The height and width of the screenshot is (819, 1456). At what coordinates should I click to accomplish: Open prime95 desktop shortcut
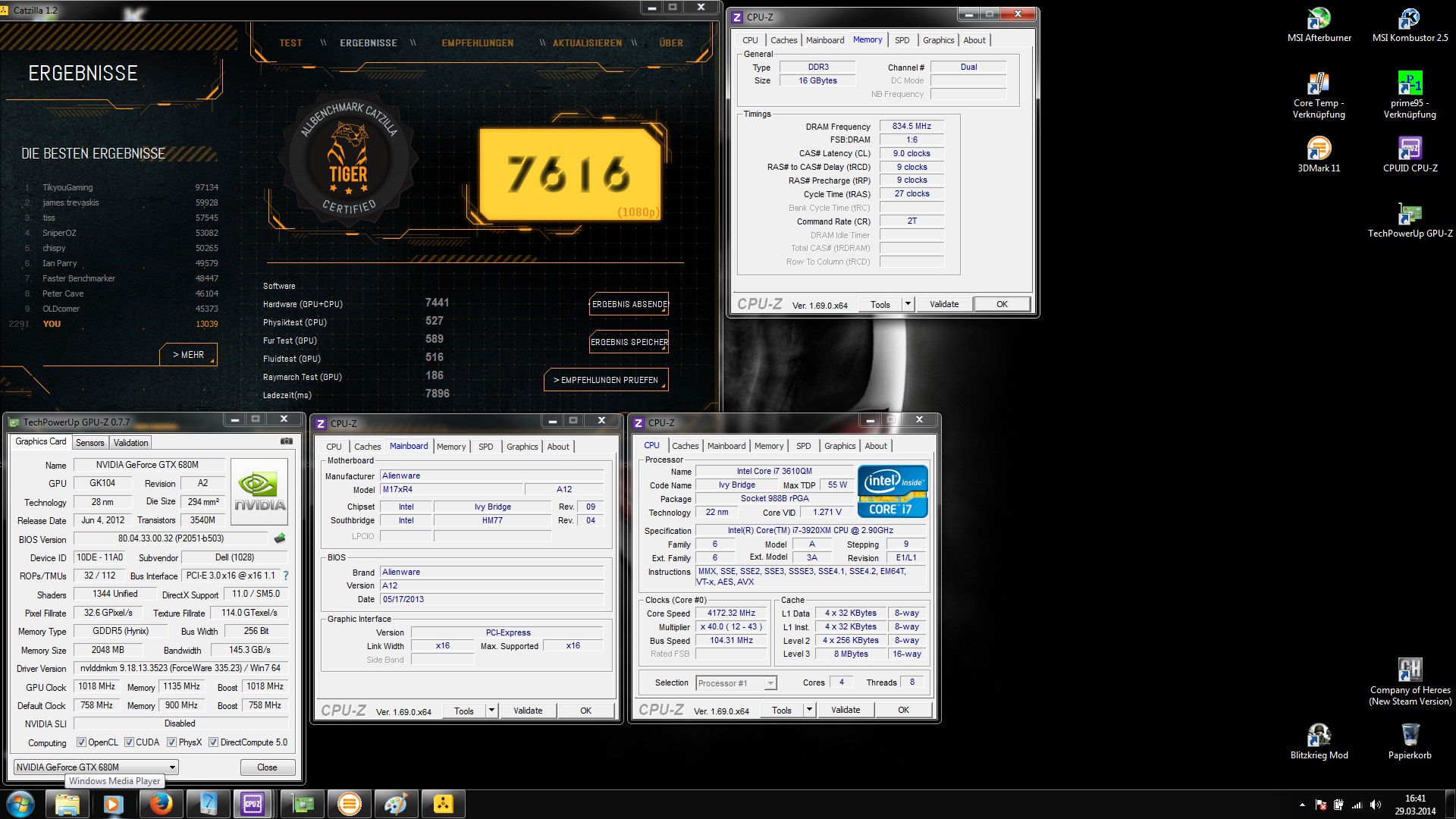pyautogui.click(x=1410, y=96)
